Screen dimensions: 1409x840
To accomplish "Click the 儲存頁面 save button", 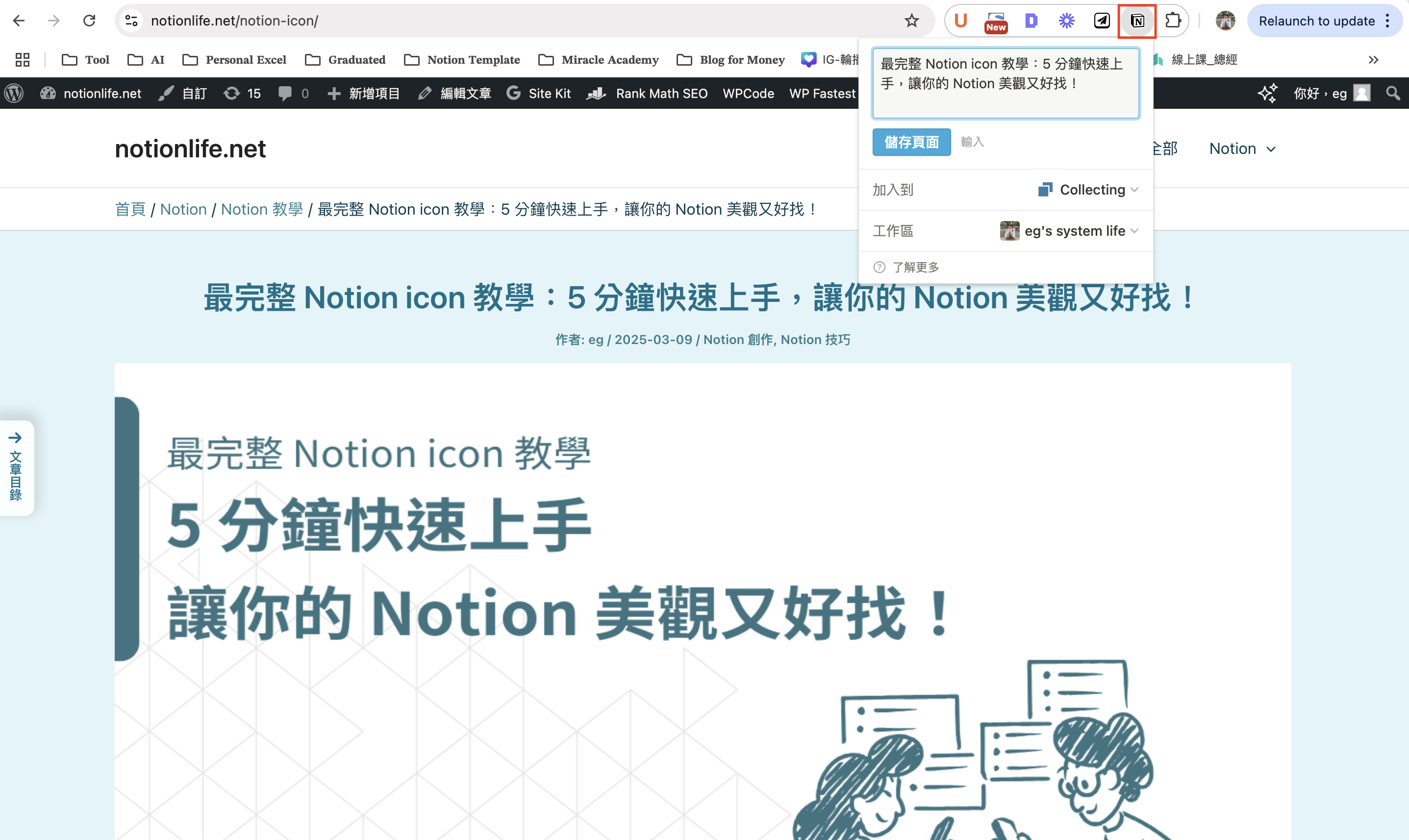I will [x=911, y=143].
